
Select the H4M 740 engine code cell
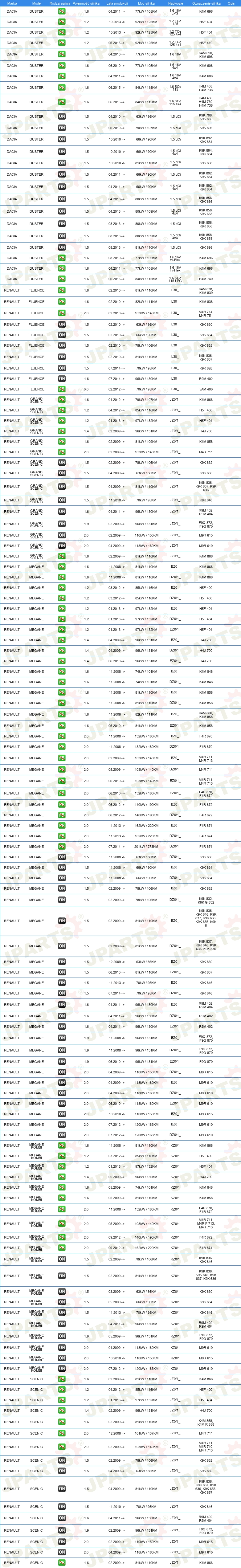pos(206,279)
